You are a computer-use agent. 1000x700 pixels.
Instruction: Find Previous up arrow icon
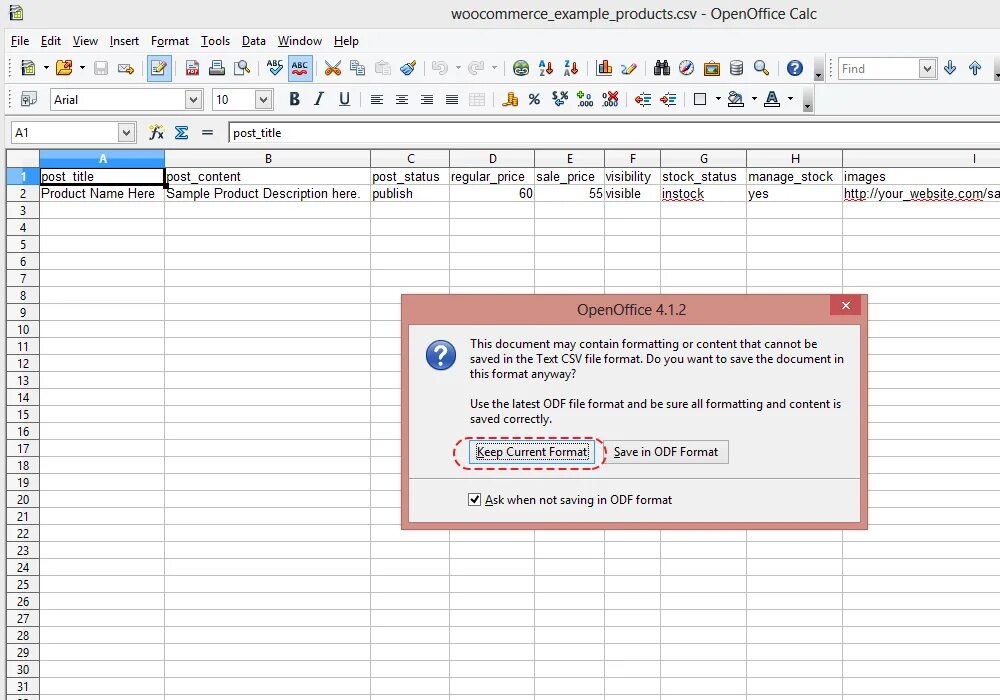pyautogui.click(x=975, y=68)
